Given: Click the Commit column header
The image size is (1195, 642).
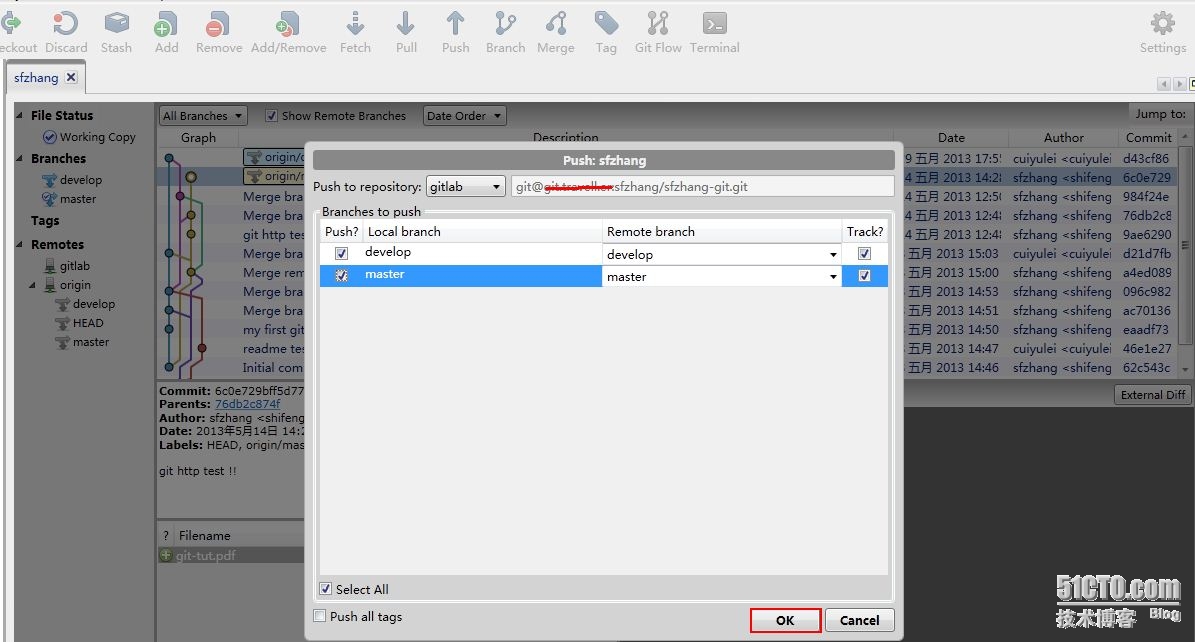Looking at the screenshot, I should click(1149, 138).
